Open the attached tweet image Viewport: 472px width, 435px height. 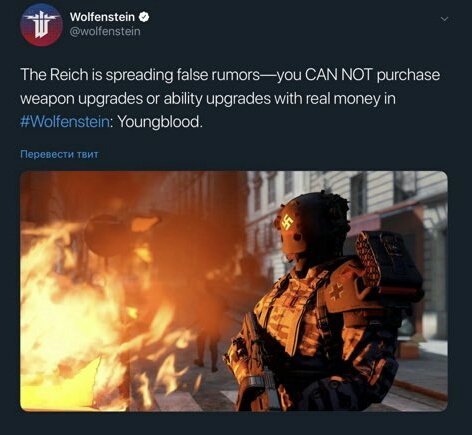[x=234, y=291]
